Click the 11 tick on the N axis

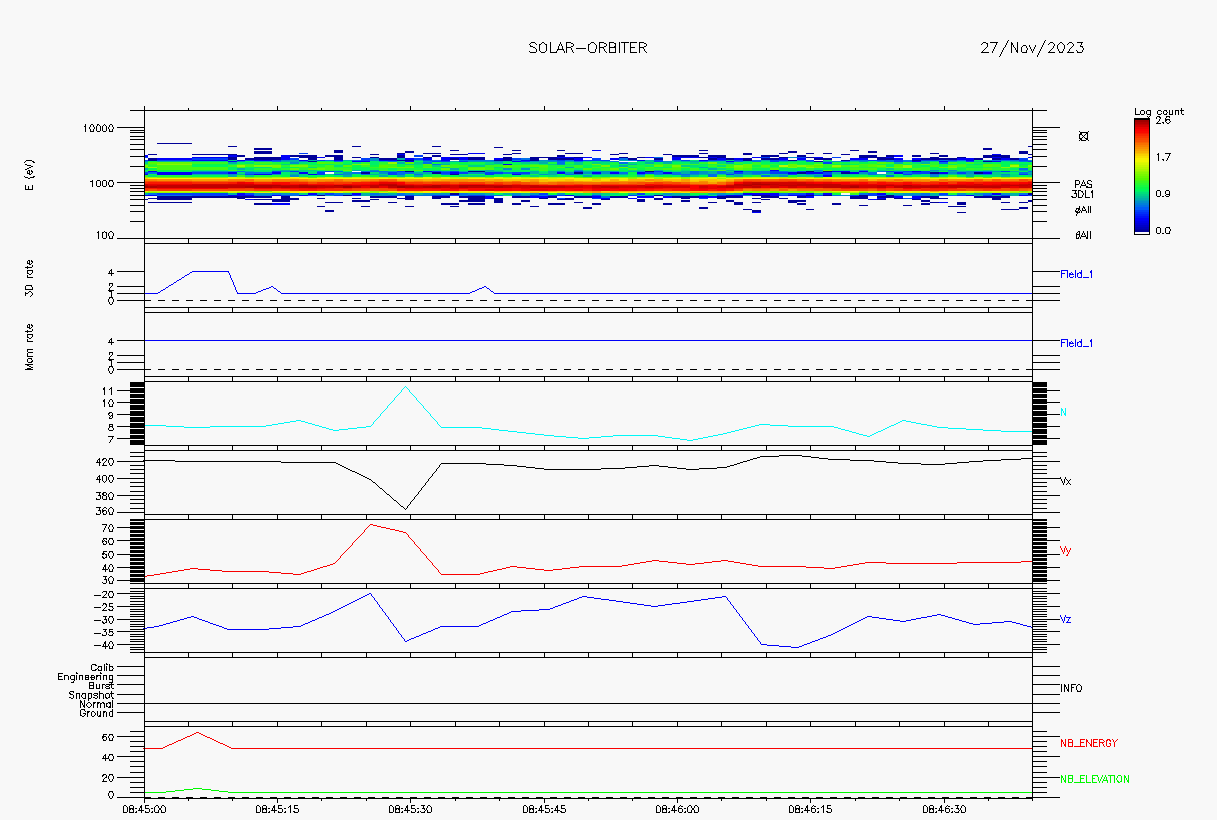(109, 390)
